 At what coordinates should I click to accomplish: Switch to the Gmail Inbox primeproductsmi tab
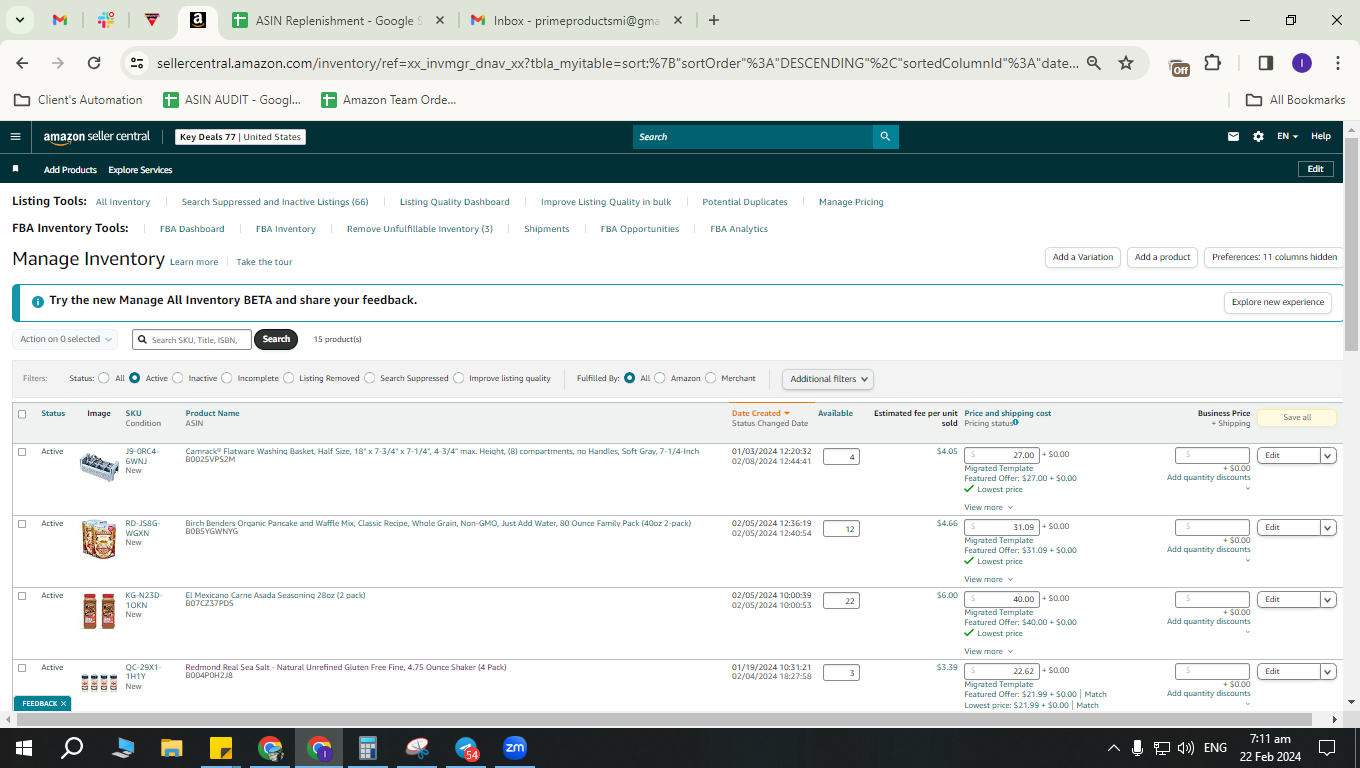click(x=576, y=20)
